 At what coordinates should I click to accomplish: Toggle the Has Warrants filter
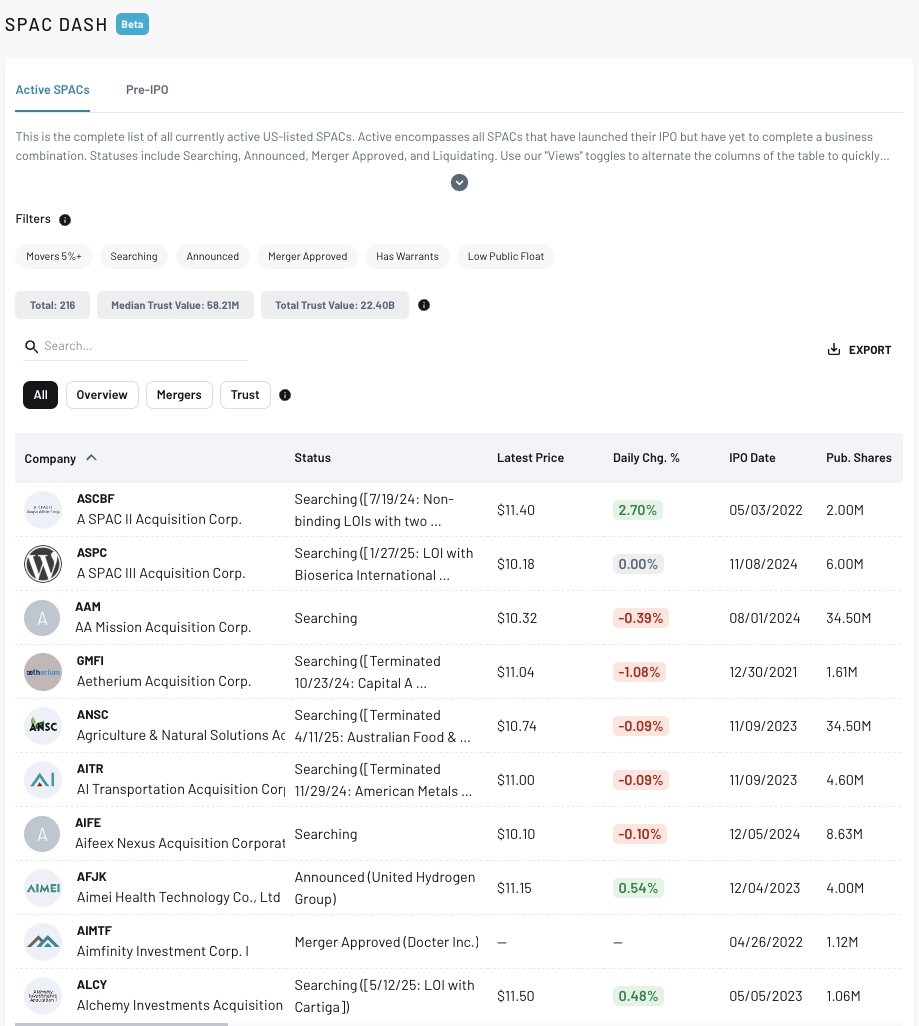click(x=407, y=256)
